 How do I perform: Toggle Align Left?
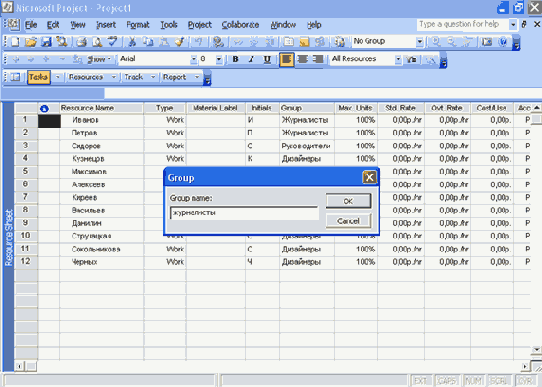pyautogui.click(x=287, y=59)
